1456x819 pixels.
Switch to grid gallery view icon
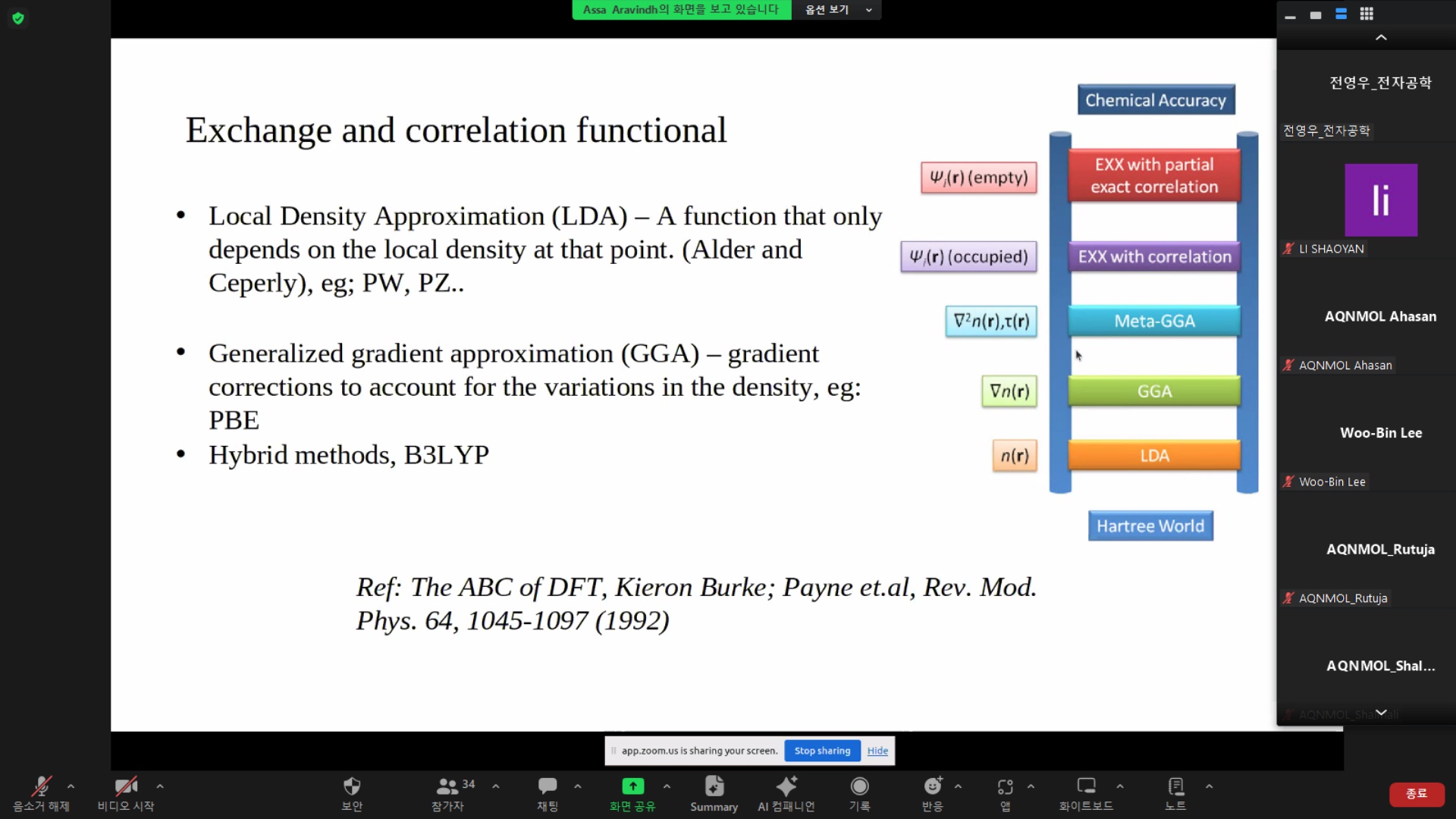[x=1367, y=14]
